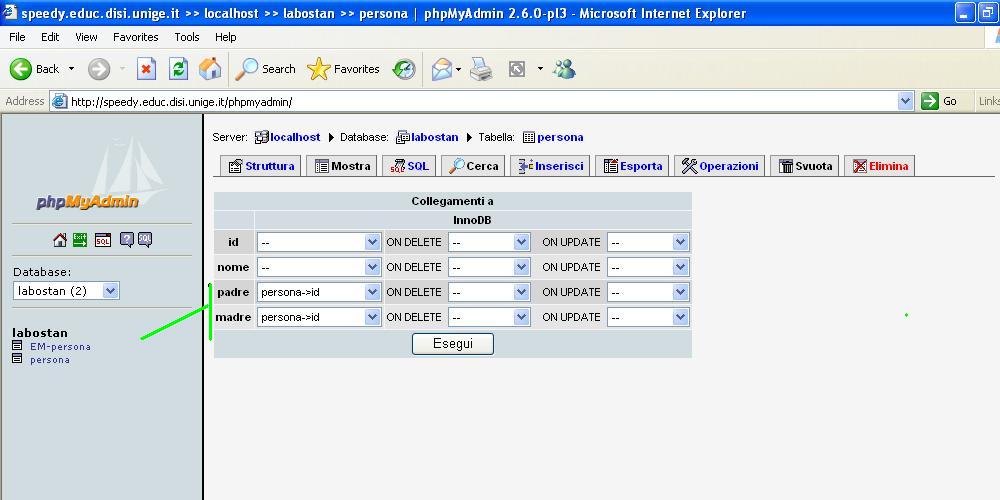Click the browser Refresh icon
The width and height of the screenshot is (1000, 500).
click(x=178, y=69)
